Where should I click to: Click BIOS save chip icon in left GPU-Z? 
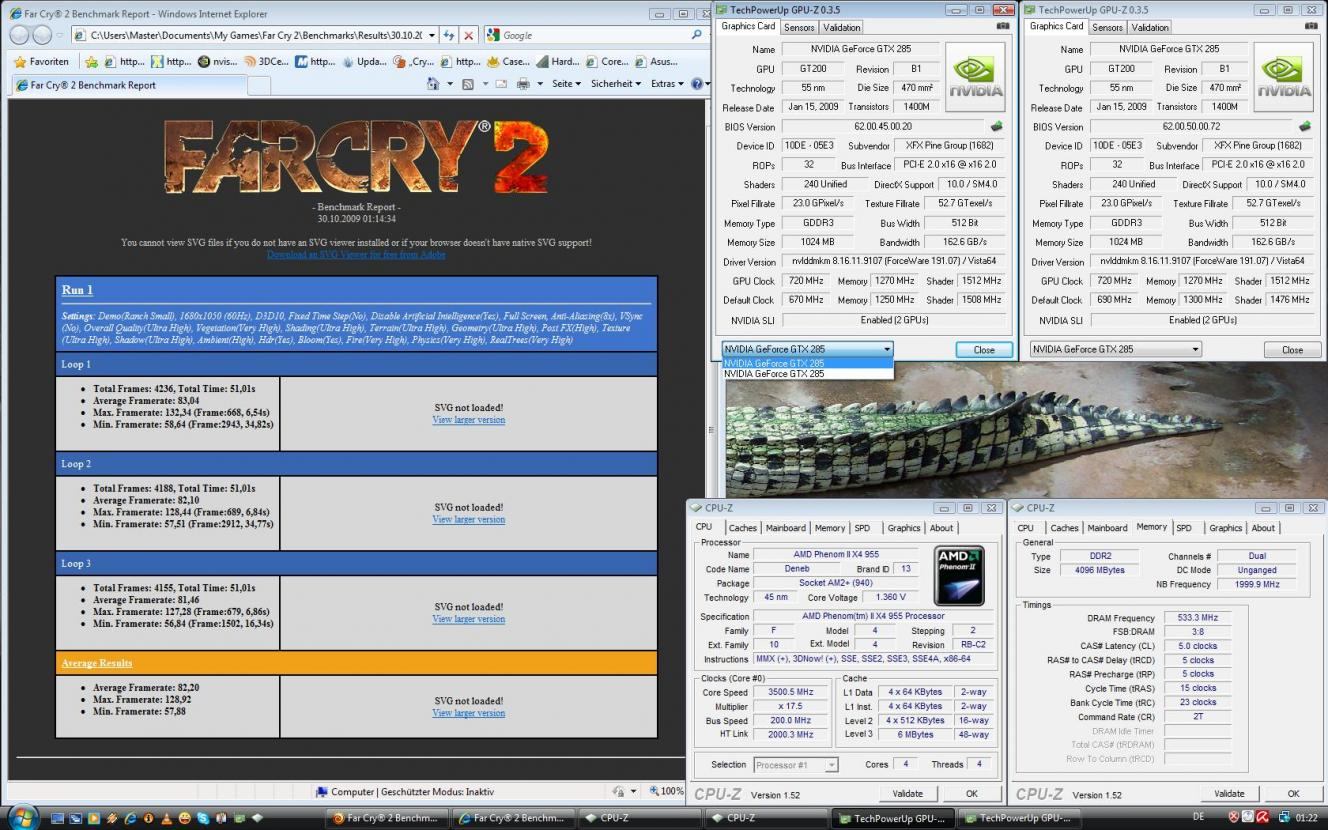997,127
